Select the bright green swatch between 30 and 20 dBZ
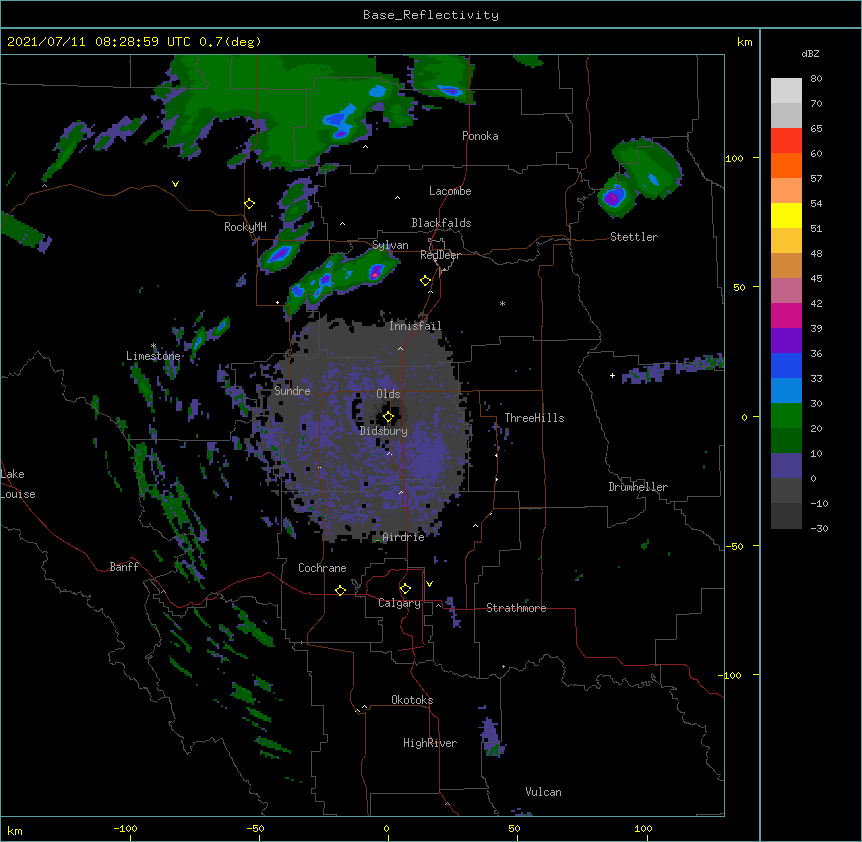This screenshot has width=862, height=842. pos(786,416)
